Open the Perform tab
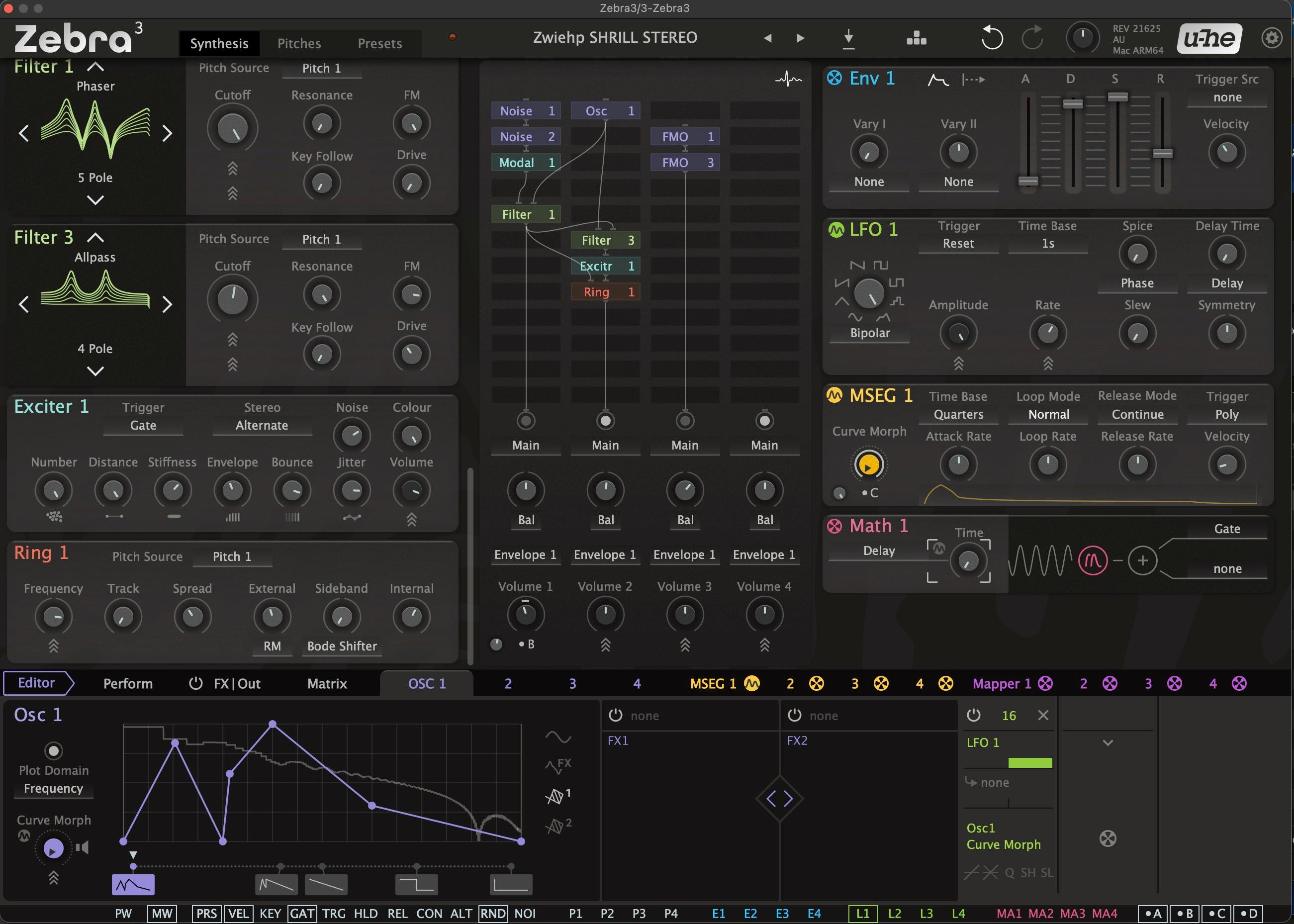Viewport: 1294px width, 924px height. coord(128,684)
